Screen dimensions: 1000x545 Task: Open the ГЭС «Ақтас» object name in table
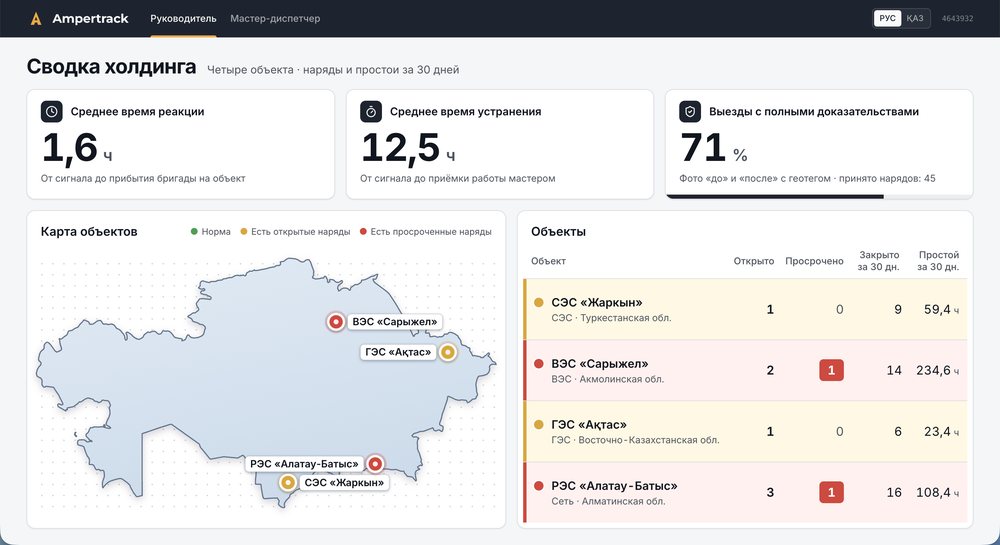point(589,425)
